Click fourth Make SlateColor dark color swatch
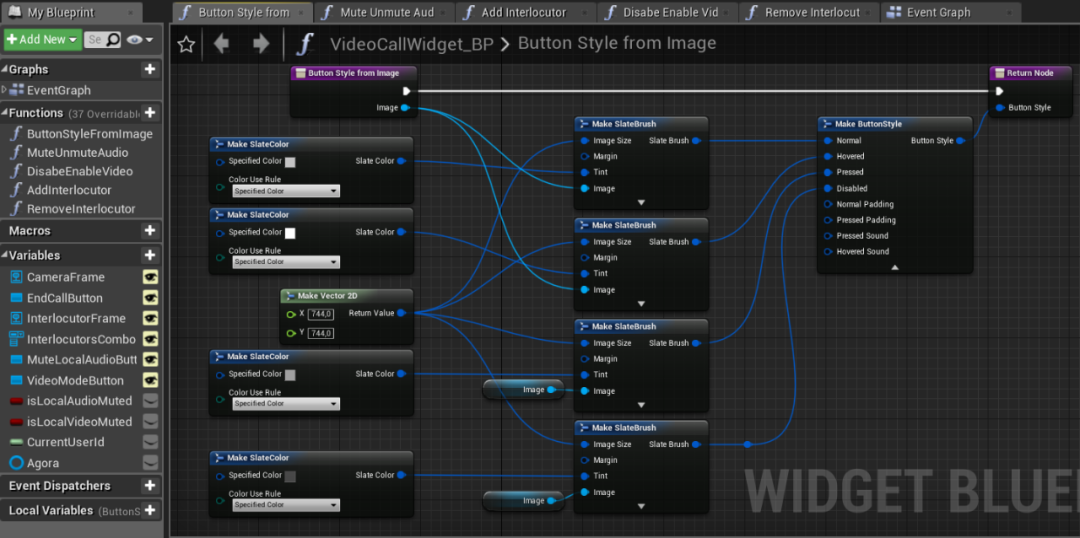 tap(290, 476)
